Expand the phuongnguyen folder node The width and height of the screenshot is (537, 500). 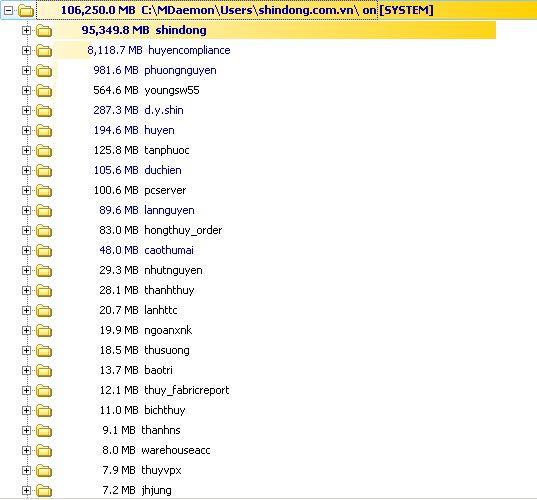[x=26, y=71]
